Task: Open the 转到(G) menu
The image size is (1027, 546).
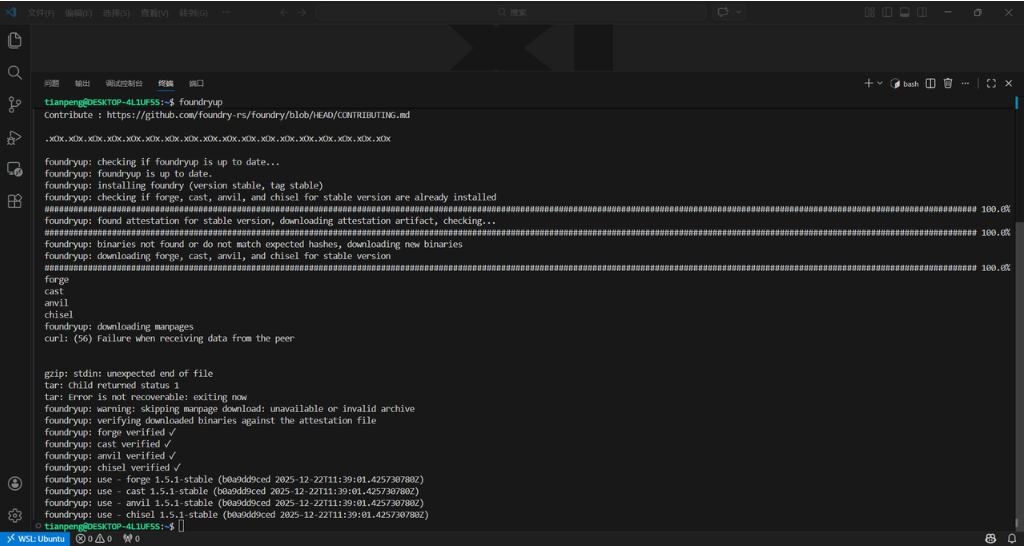Action: (x=193, y=12)
